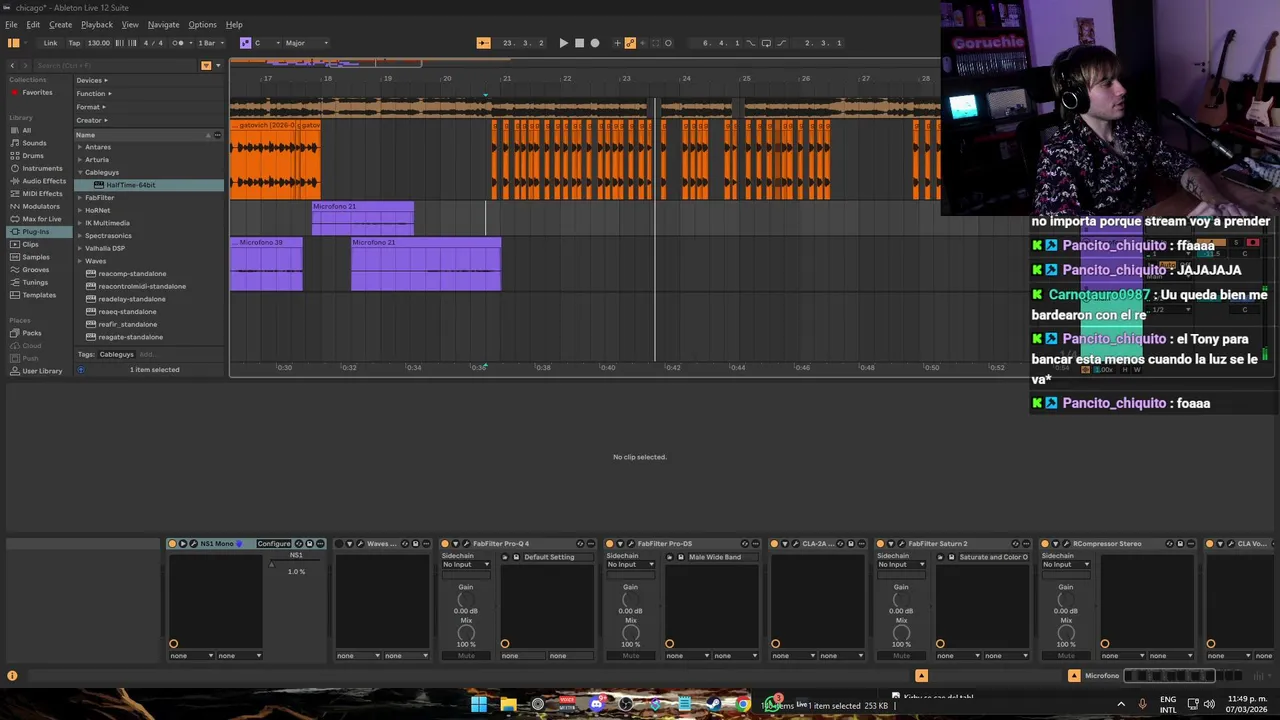Enable the Waves device activator
The width and height of the screenshot is (1280, 720).
pyautogui.click(x=338, y=544)
